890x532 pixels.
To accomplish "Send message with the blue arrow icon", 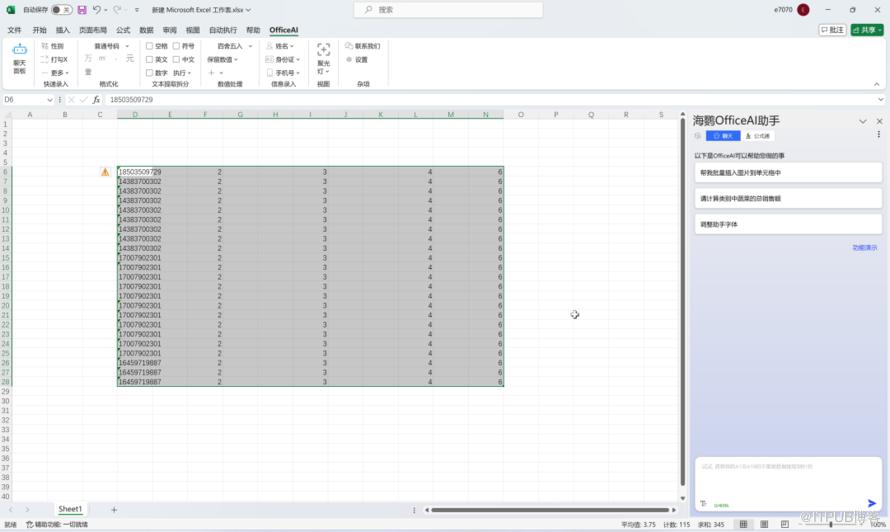I will [x=872, y=503].
